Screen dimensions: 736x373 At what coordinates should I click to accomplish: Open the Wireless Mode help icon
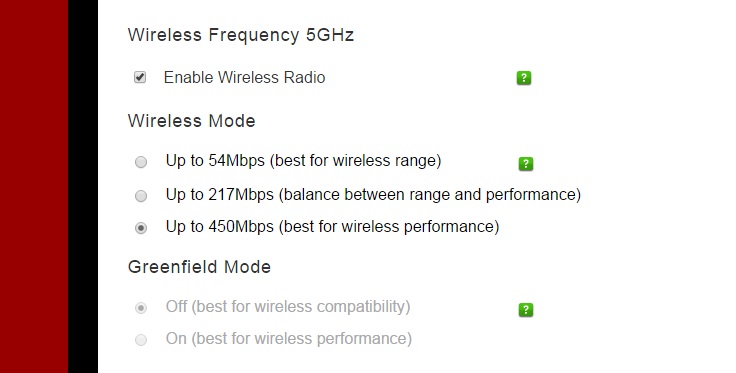(x=526, y=164)
